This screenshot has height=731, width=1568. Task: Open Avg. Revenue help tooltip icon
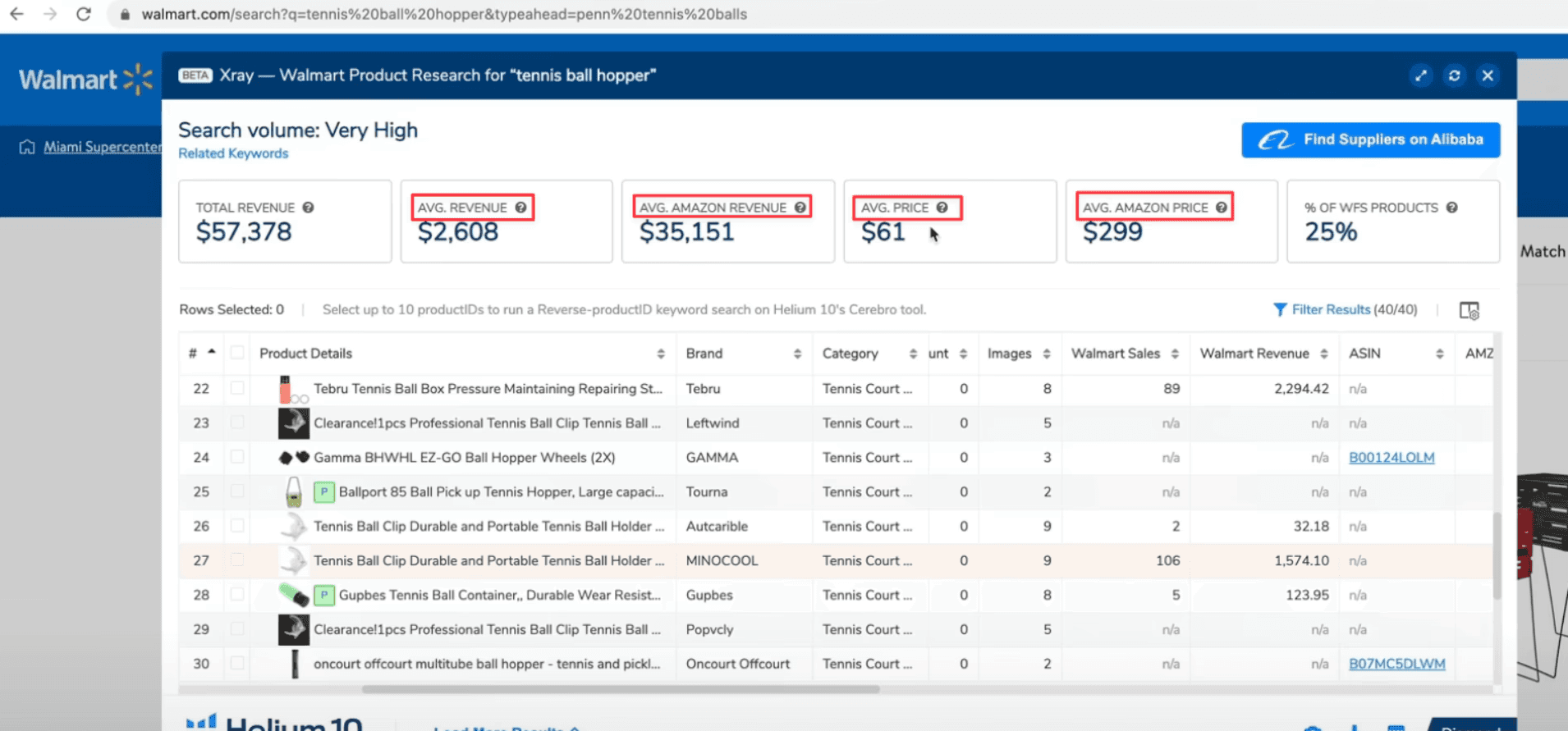point(520,208)
